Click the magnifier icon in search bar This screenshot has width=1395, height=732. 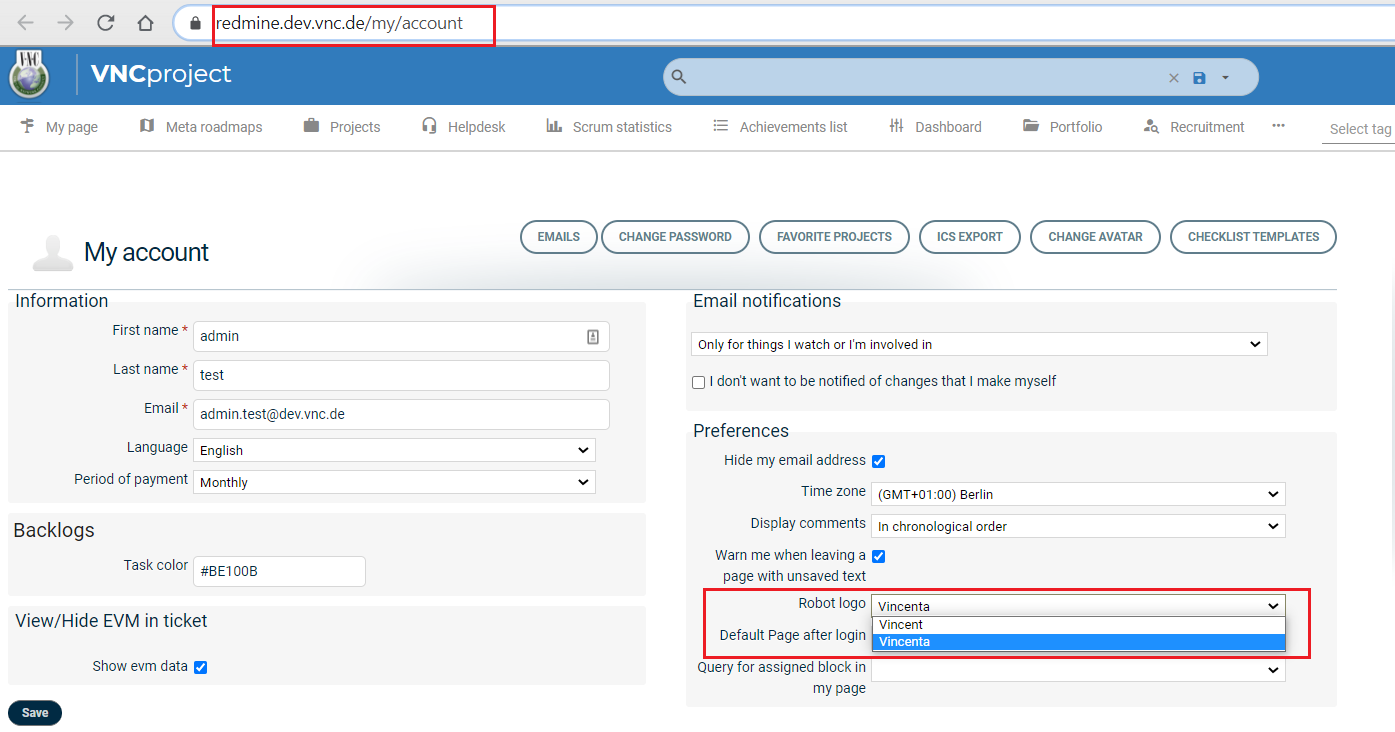(679, 77)
